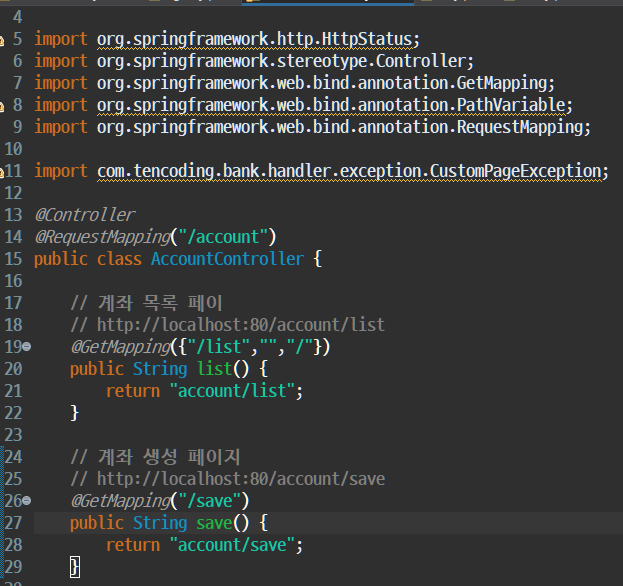Click the warning marker on line 11

(2, 172)
